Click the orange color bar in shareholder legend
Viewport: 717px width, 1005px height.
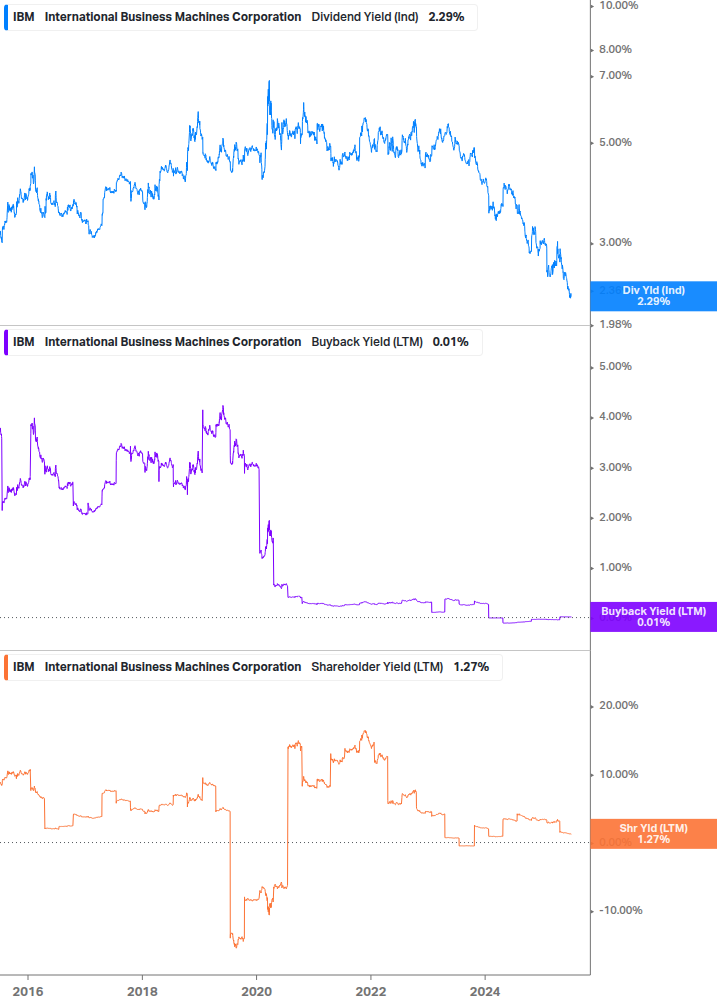point(6,667)
